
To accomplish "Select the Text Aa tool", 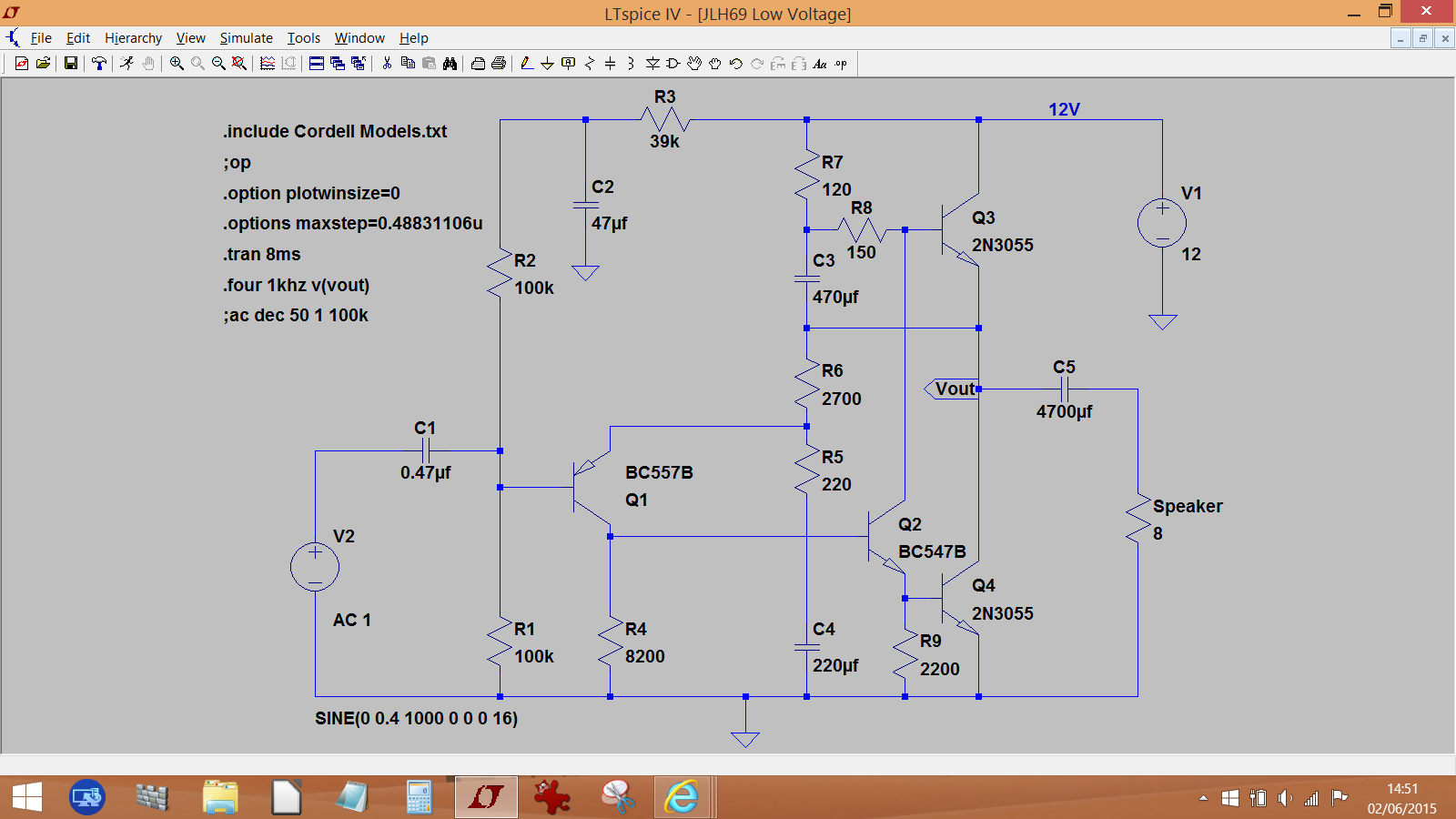I will (820, 64).
